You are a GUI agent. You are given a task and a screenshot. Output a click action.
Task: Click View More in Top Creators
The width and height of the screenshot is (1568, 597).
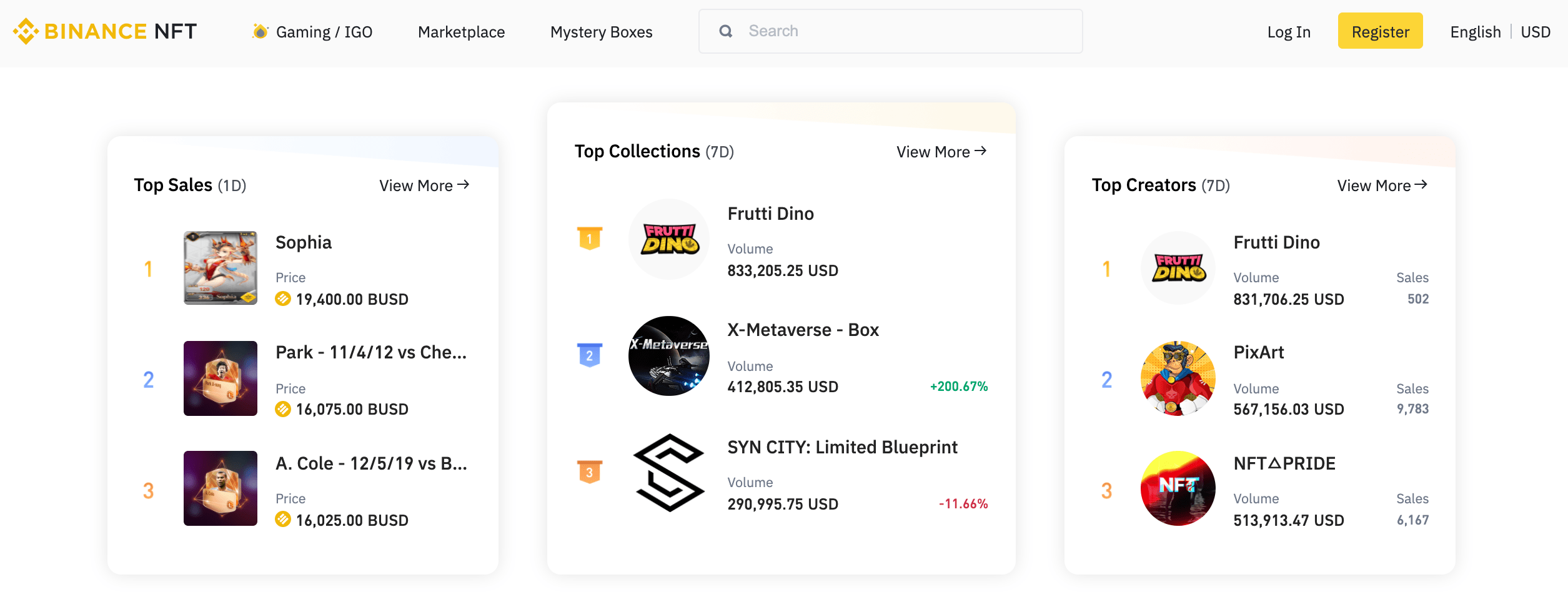pos(1382,185)
